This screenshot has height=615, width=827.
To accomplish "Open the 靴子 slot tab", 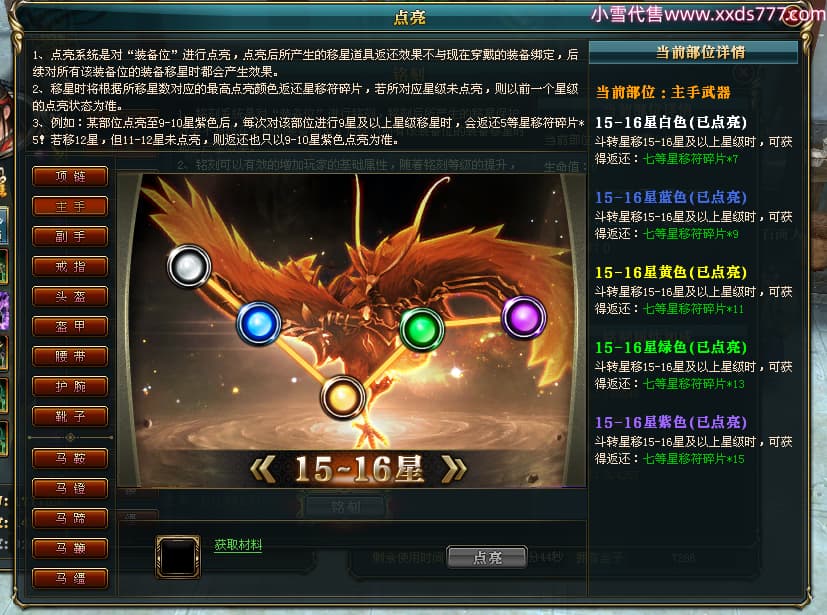I will pos(70,417).
